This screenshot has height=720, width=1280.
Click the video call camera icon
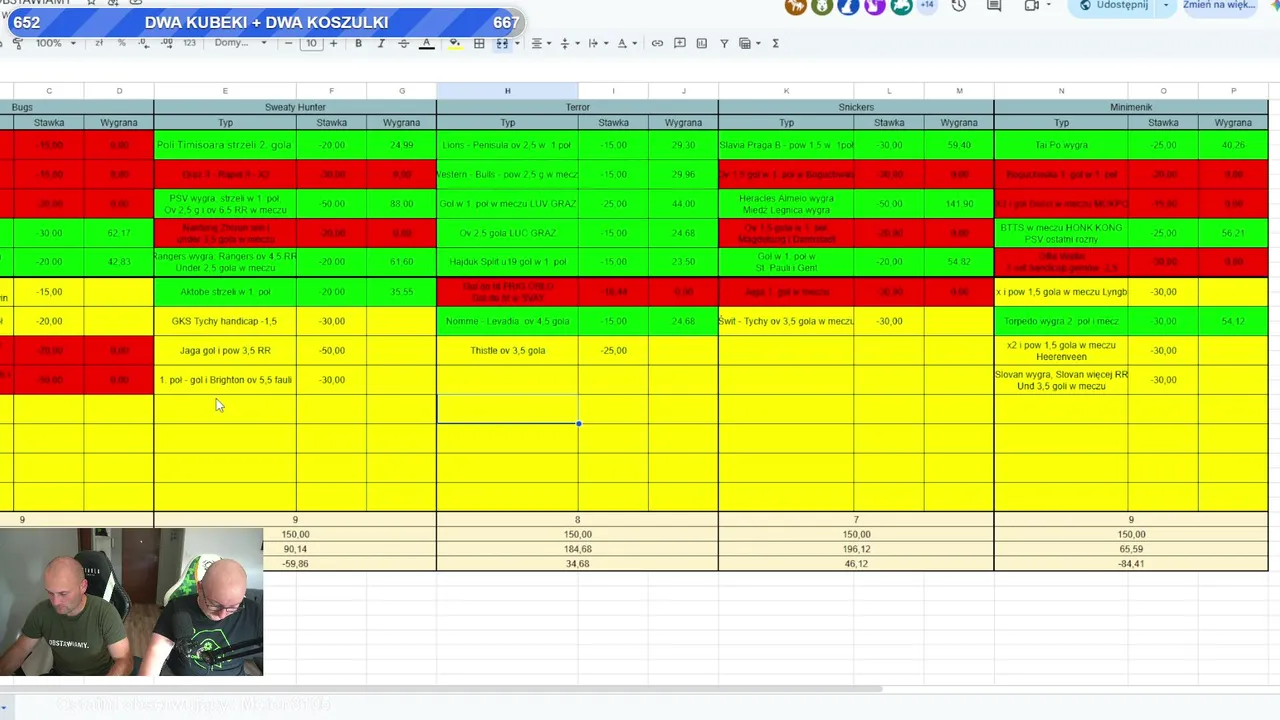(x=1032, y=6)
